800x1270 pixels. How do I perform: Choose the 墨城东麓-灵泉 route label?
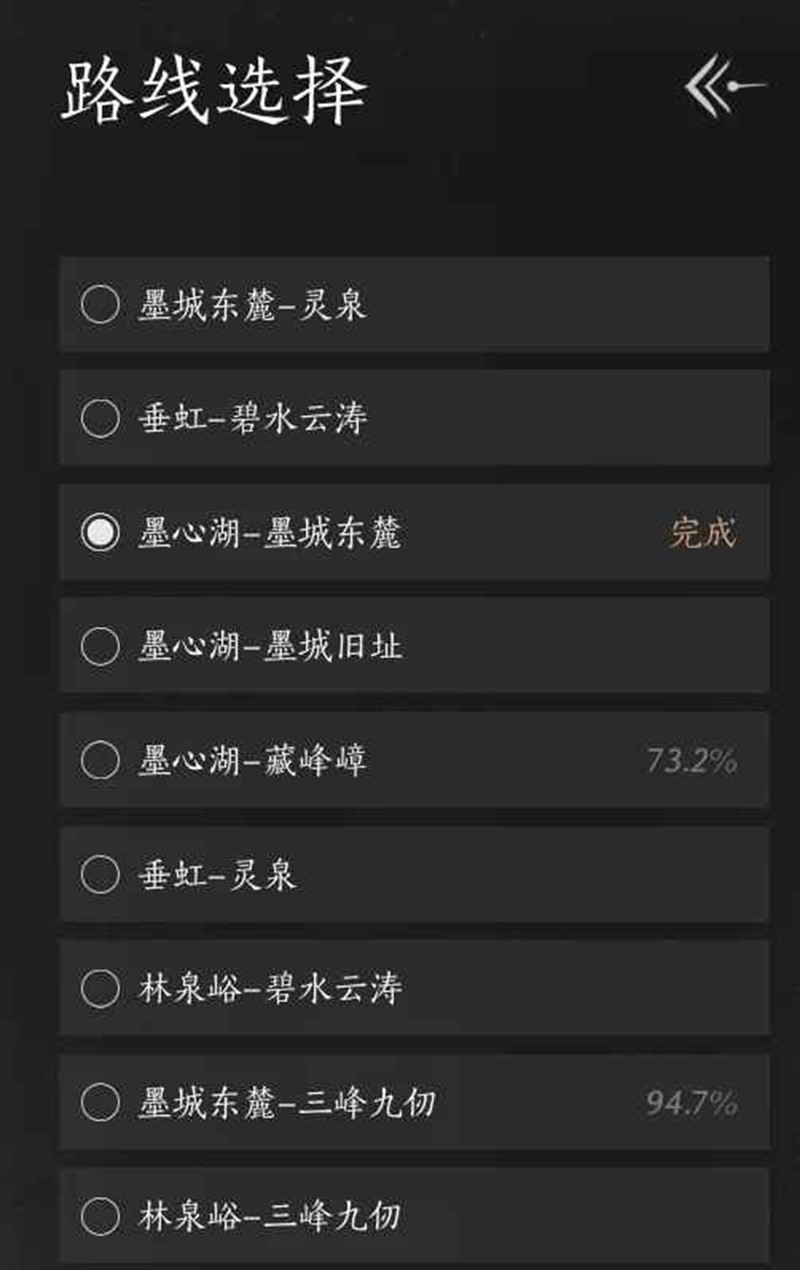point(252,304)
